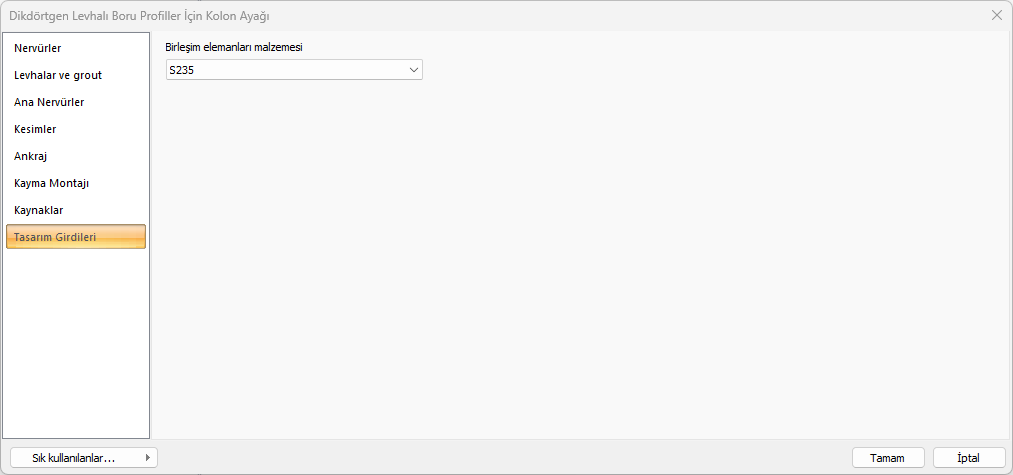The width and height of the screenshot is (1013, 475).
Task: Select Ana Nervürler in sidebar
Action: coord(49,102)
